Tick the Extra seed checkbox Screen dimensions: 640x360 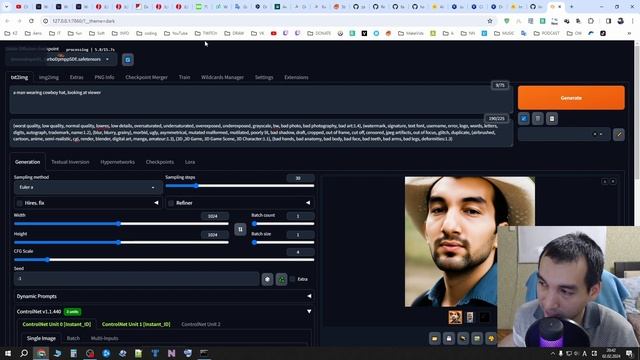(293, 279)
